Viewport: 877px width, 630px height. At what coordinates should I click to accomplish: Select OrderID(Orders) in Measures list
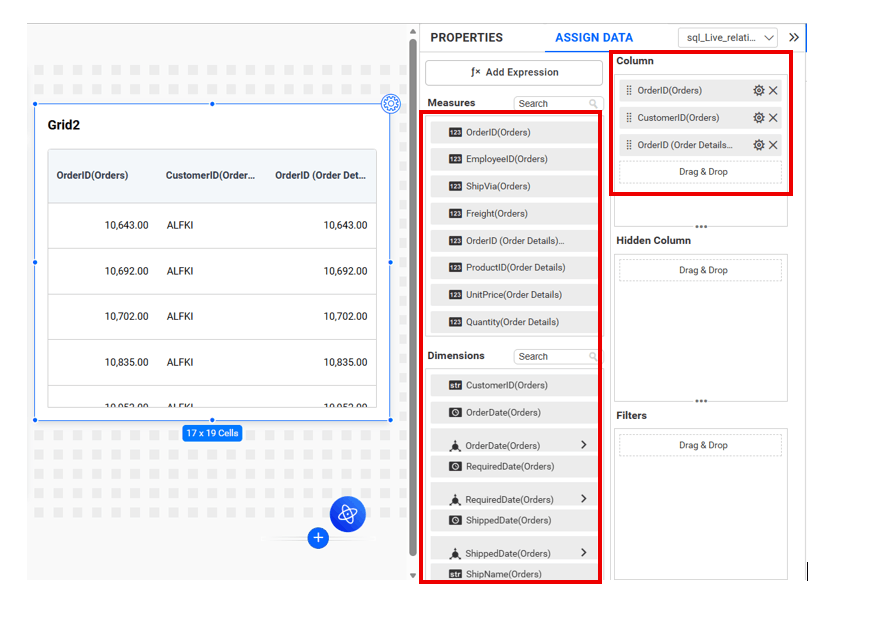tap(513, 133)
